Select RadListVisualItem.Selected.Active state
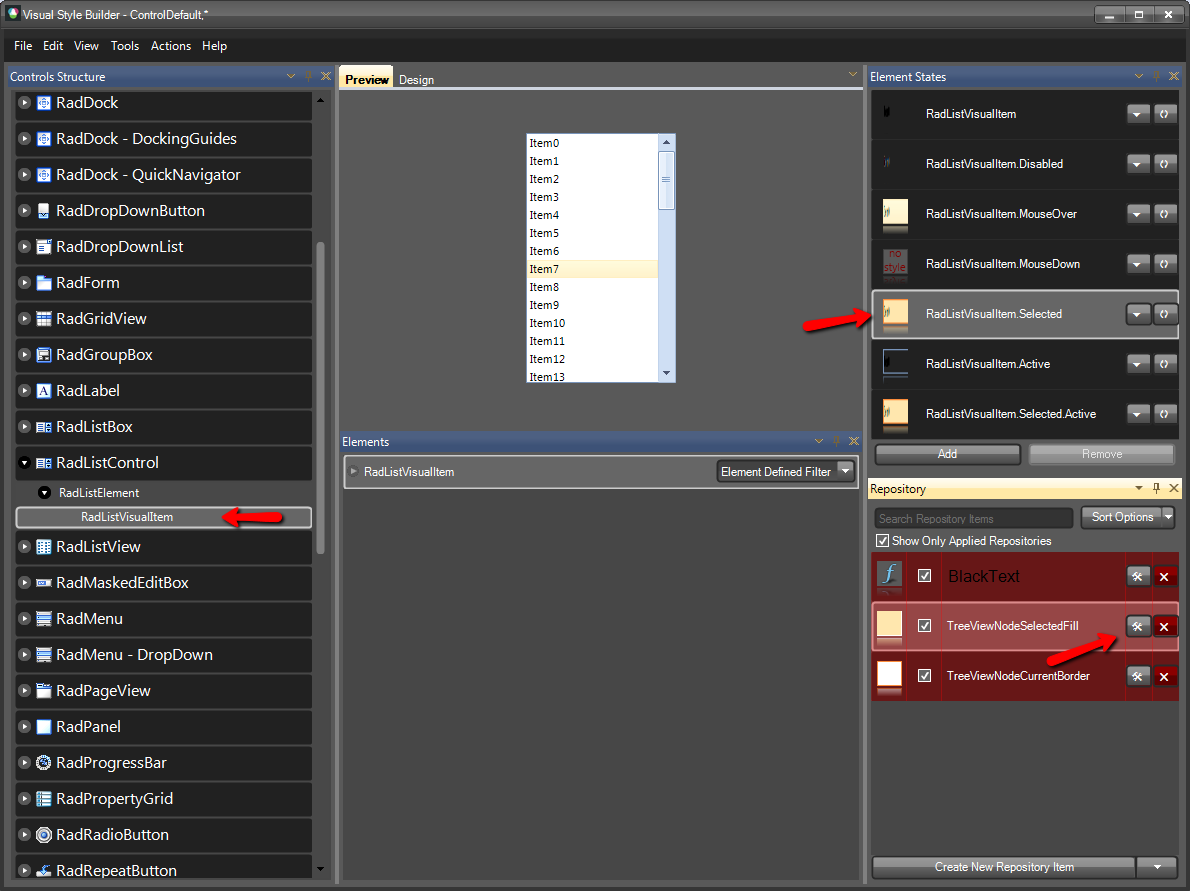1190x891 pixels. (1025, 414)
